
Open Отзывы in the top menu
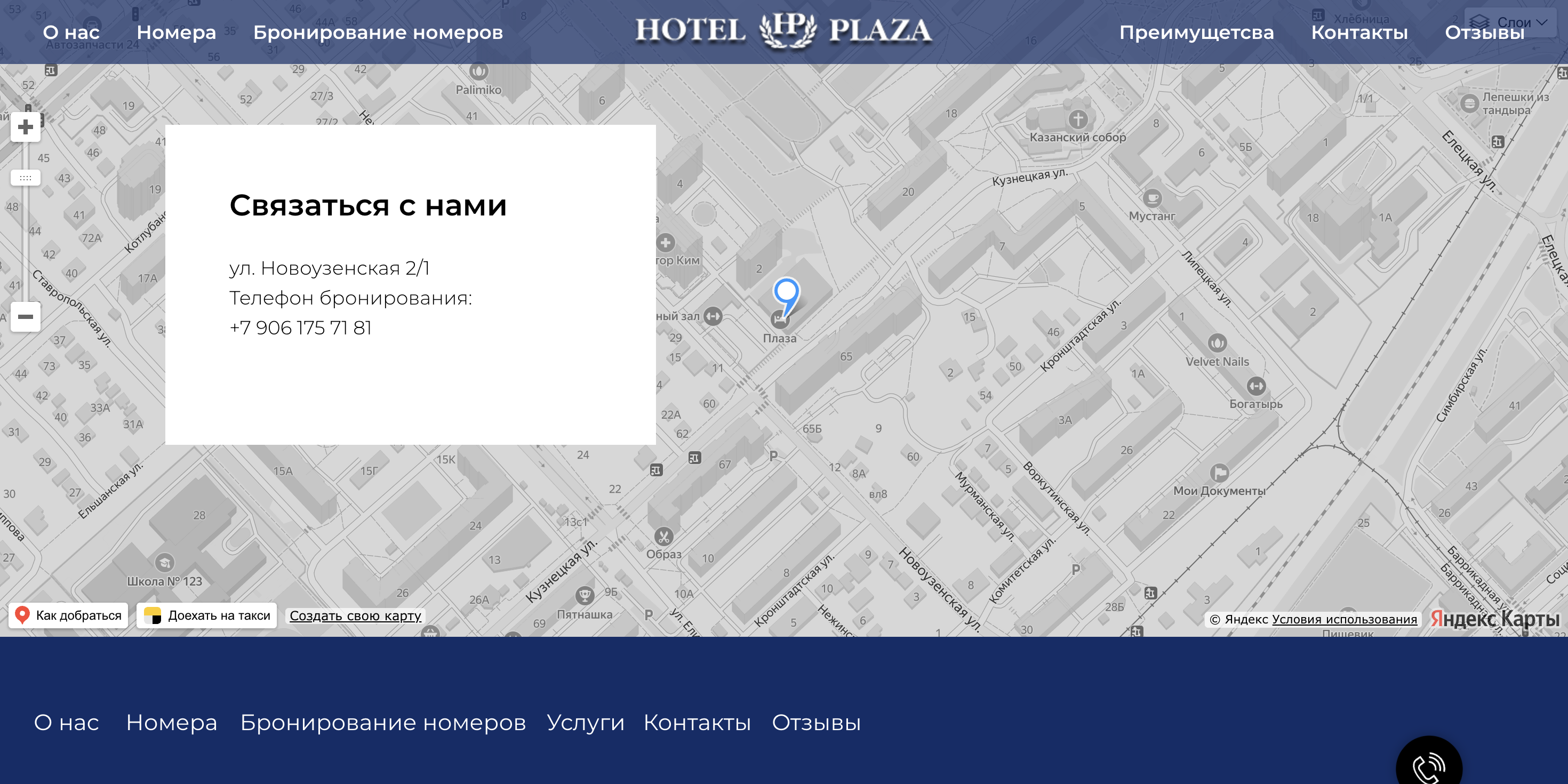pos(1485,32)
